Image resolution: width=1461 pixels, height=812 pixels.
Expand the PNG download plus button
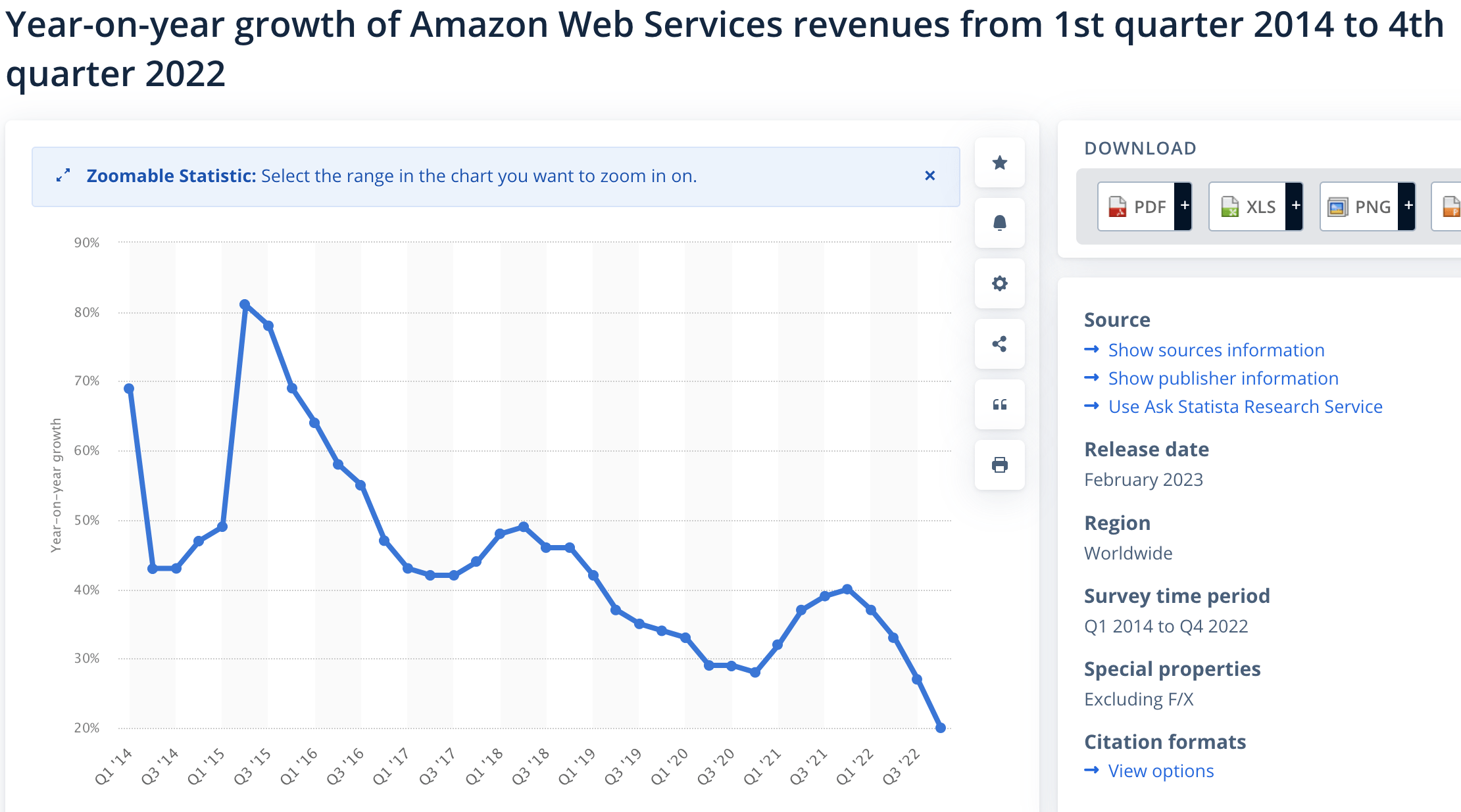point(1408,206)
